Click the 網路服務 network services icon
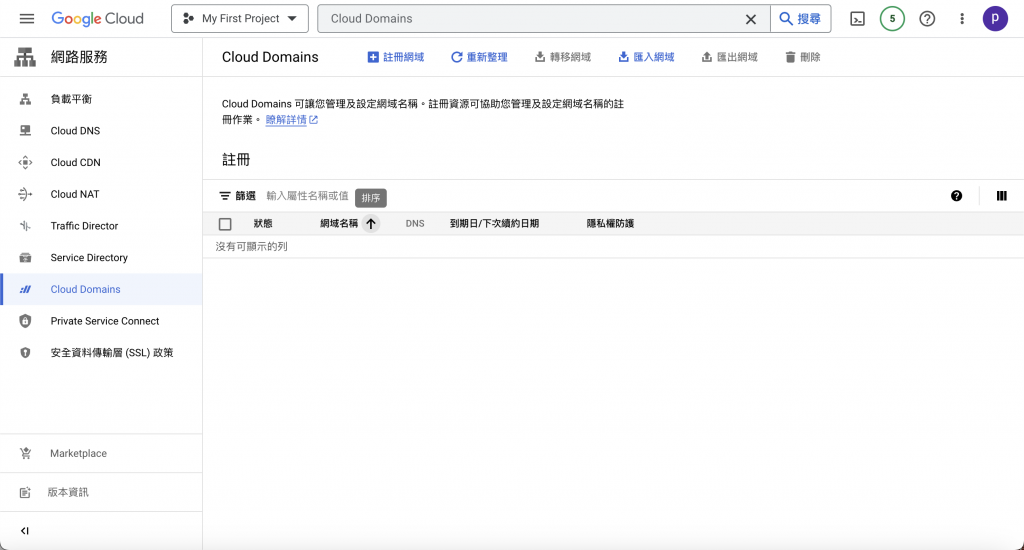The width and height of the screenshot is (1024, 550). coord(25,57)
